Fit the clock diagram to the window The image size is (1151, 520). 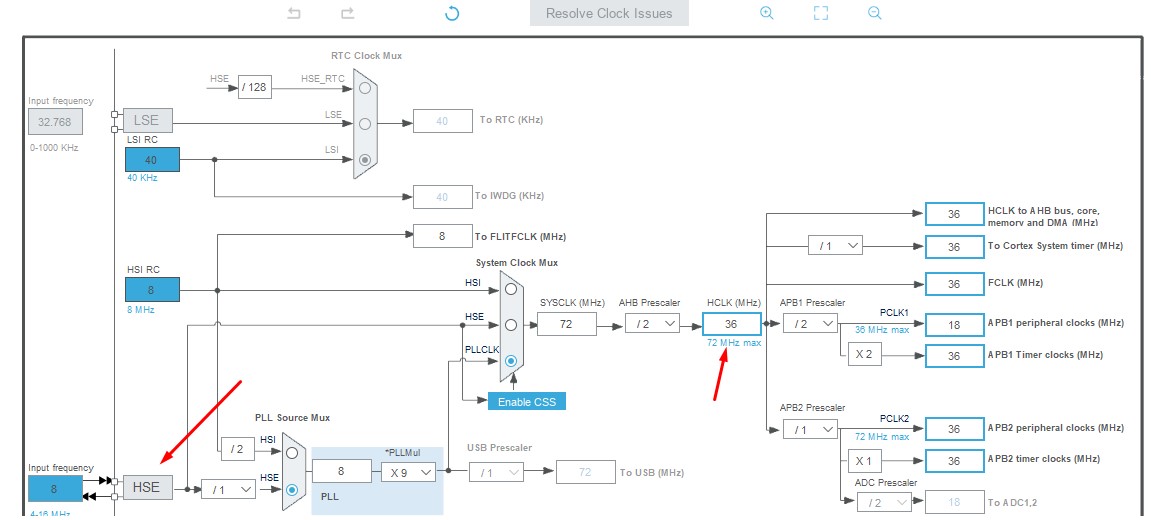821,13
